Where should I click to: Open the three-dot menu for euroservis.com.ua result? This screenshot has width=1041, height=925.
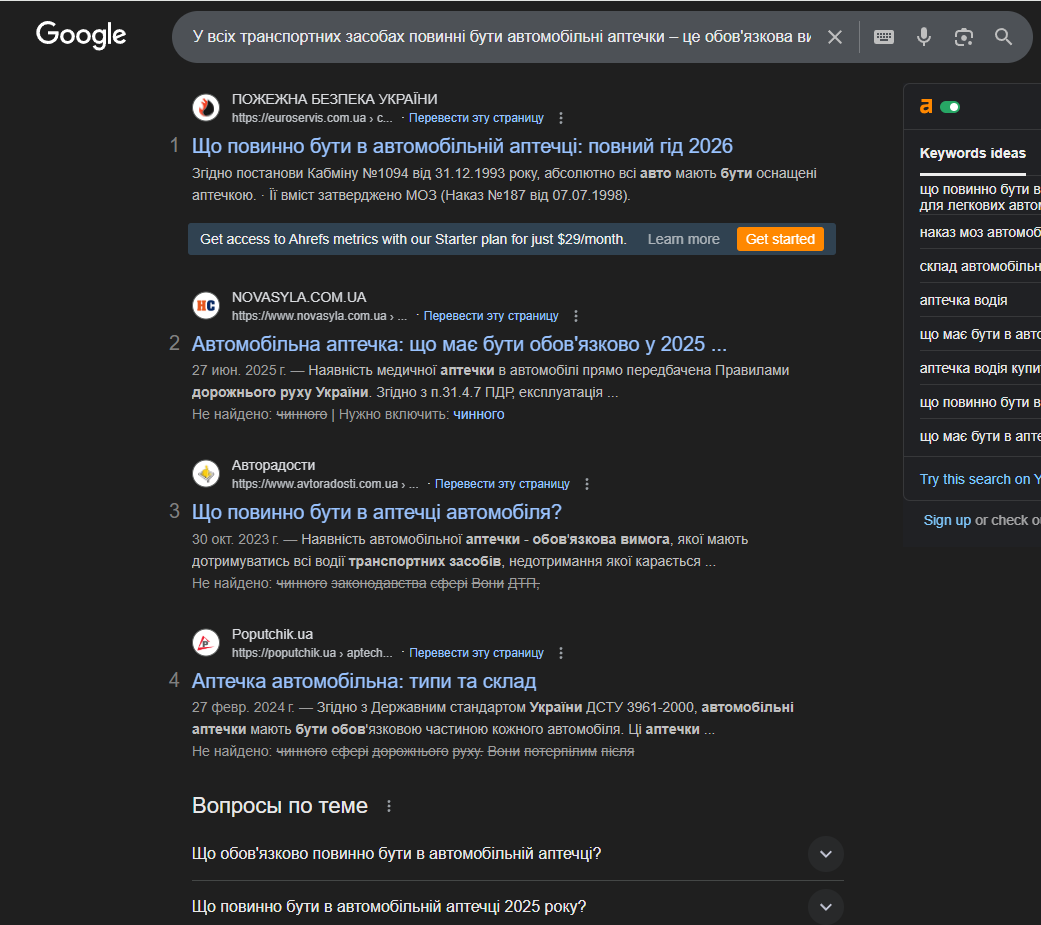coord(561,118)
